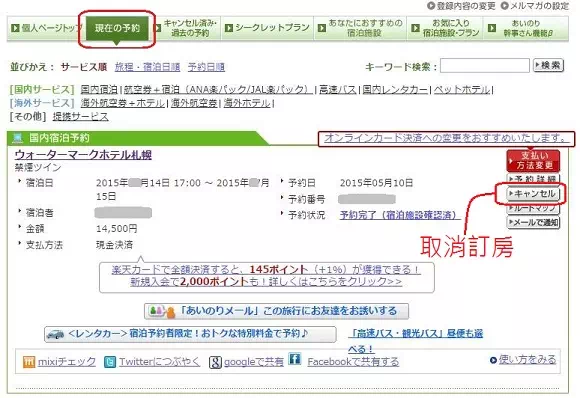Screen dimensions: 580x398
Task: Click people icon on あいのりメール banner
Action: coord(161,311)
